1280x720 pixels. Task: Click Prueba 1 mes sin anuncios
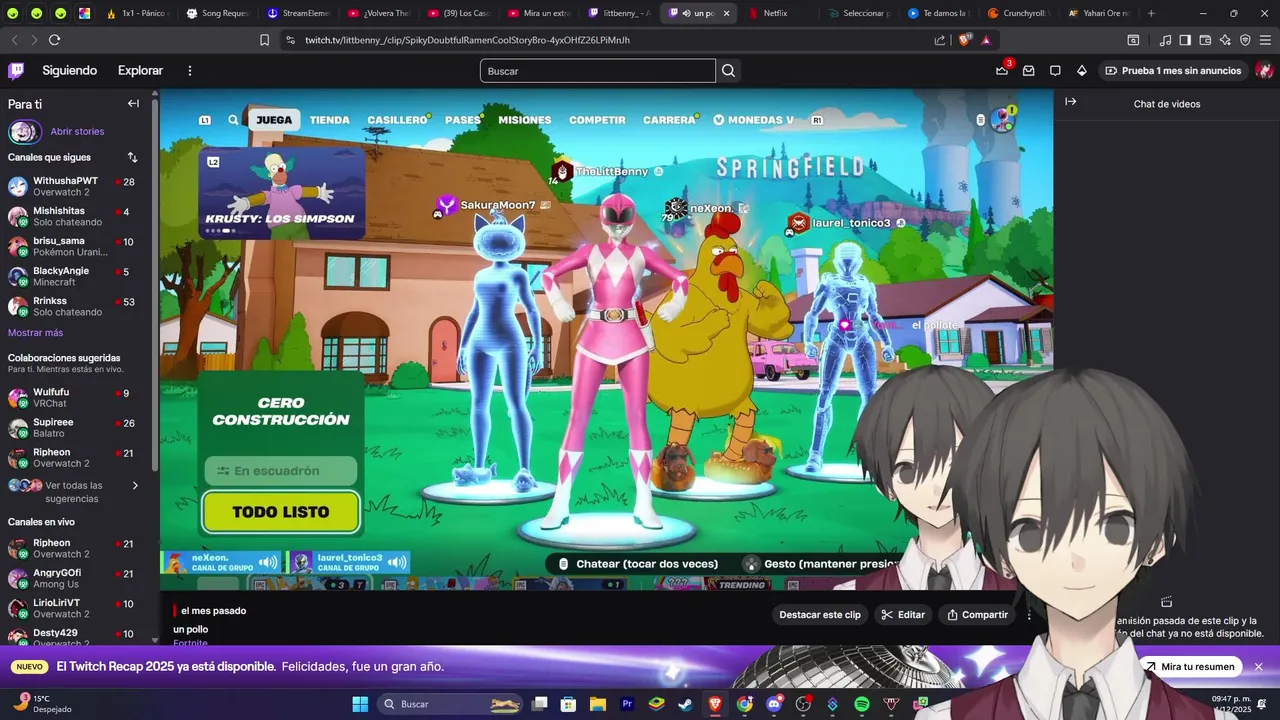(1173, 71)
